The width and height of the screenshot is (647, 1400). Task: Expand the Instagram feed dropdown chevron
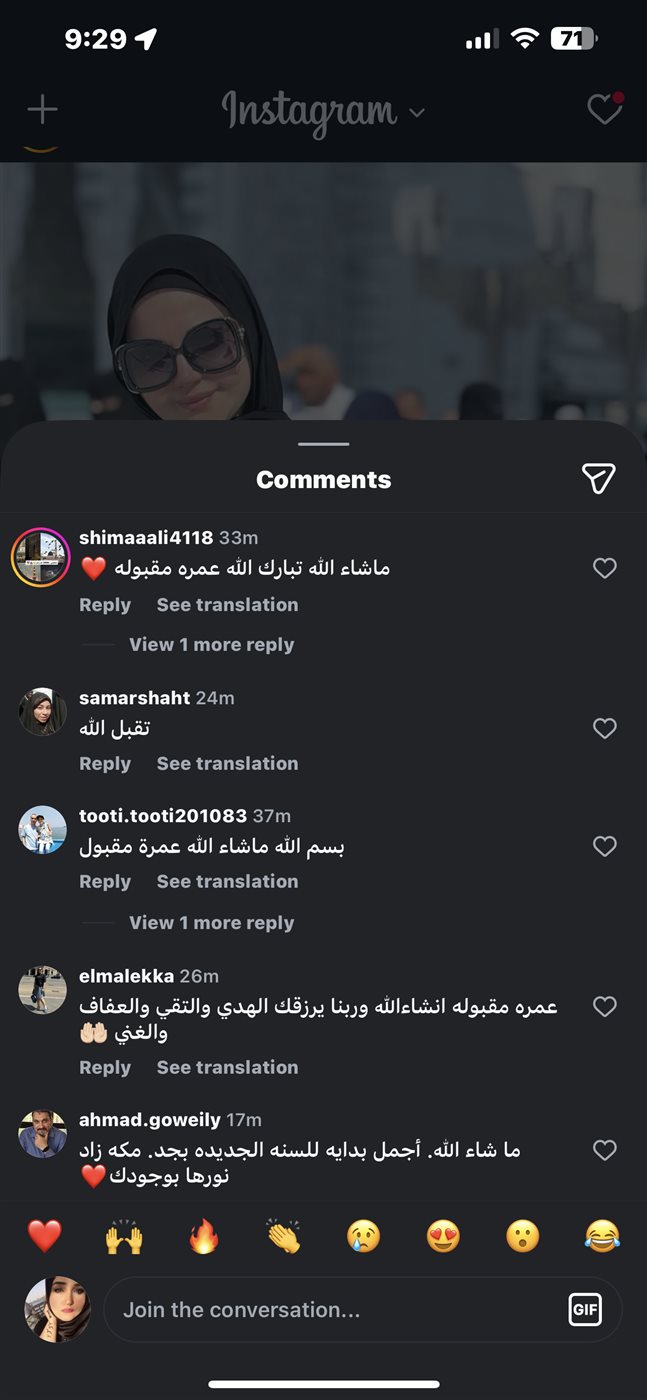pos(417,112)
